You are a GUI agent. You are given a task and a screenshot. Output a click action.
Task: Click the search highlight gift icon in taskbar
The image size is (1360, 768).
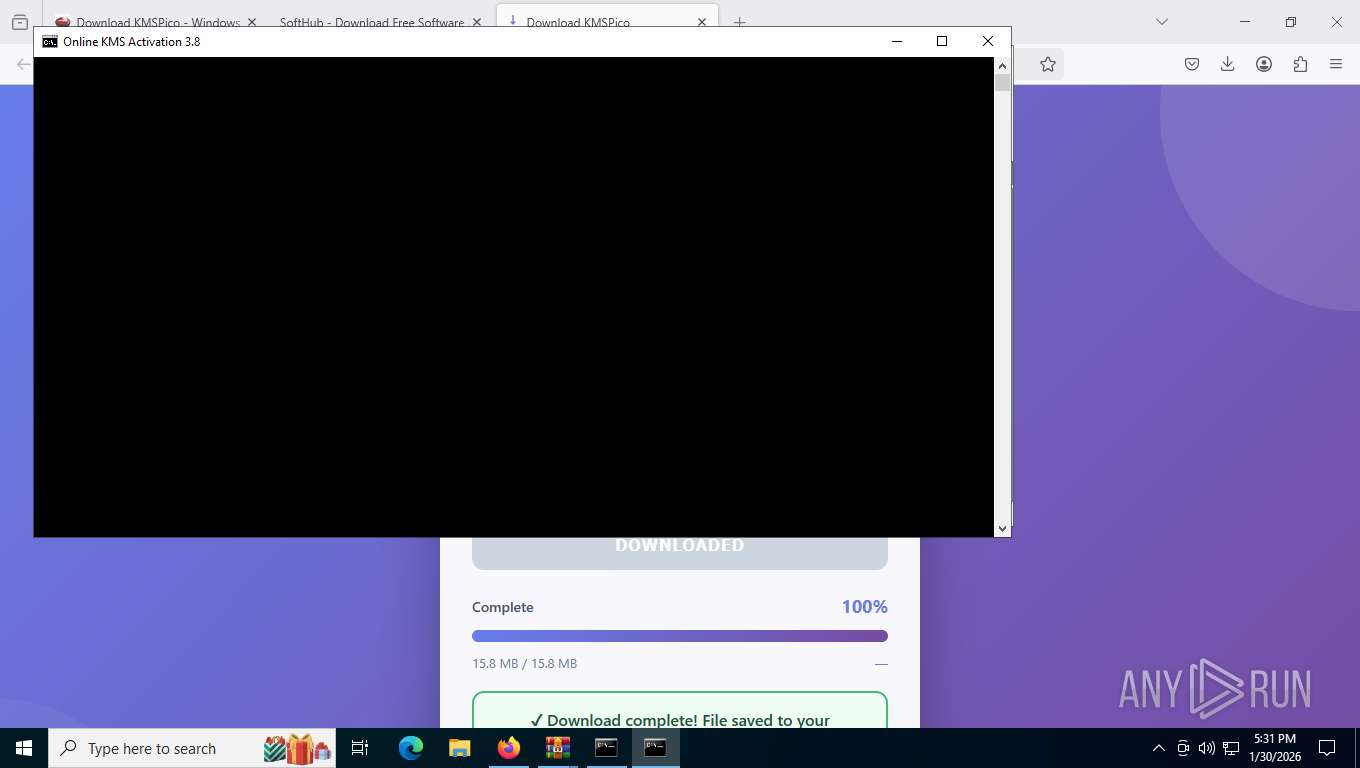[298, 748]
